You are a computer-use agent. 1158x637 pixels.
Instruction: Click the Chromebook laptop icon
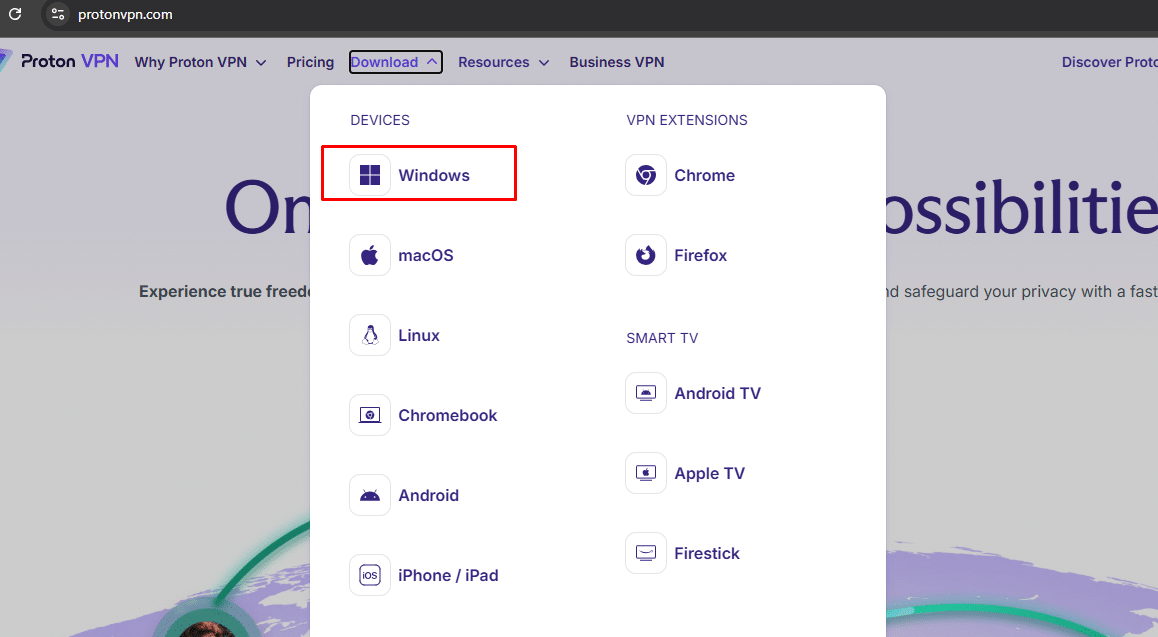(370, 416)
